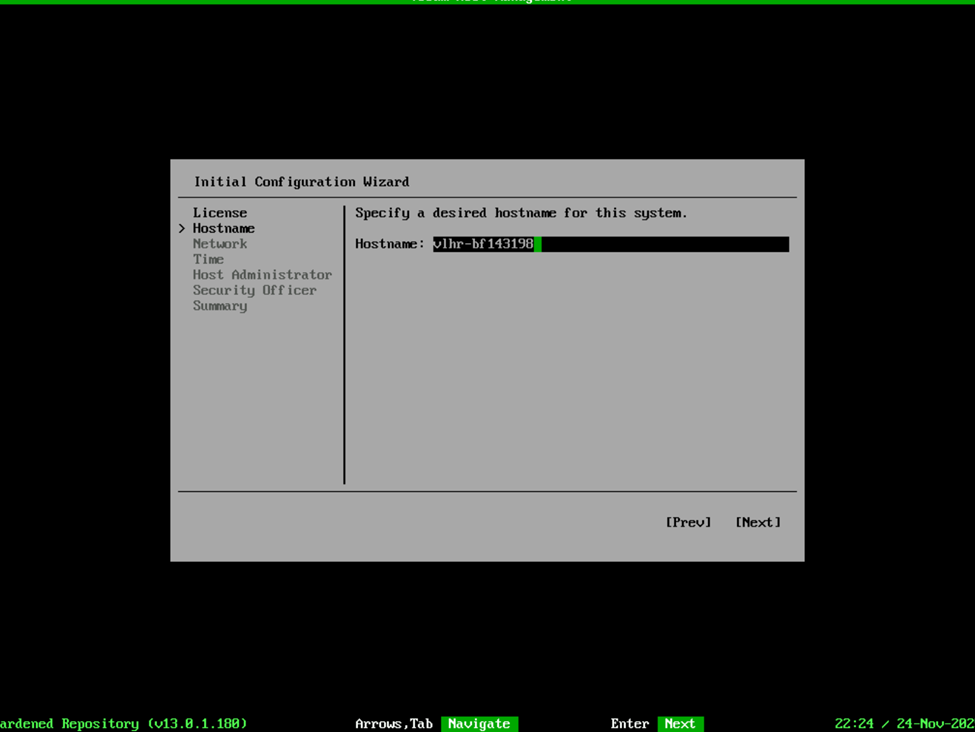Click the green Next hint in footer
975x732 pixels.
[680, 723]
